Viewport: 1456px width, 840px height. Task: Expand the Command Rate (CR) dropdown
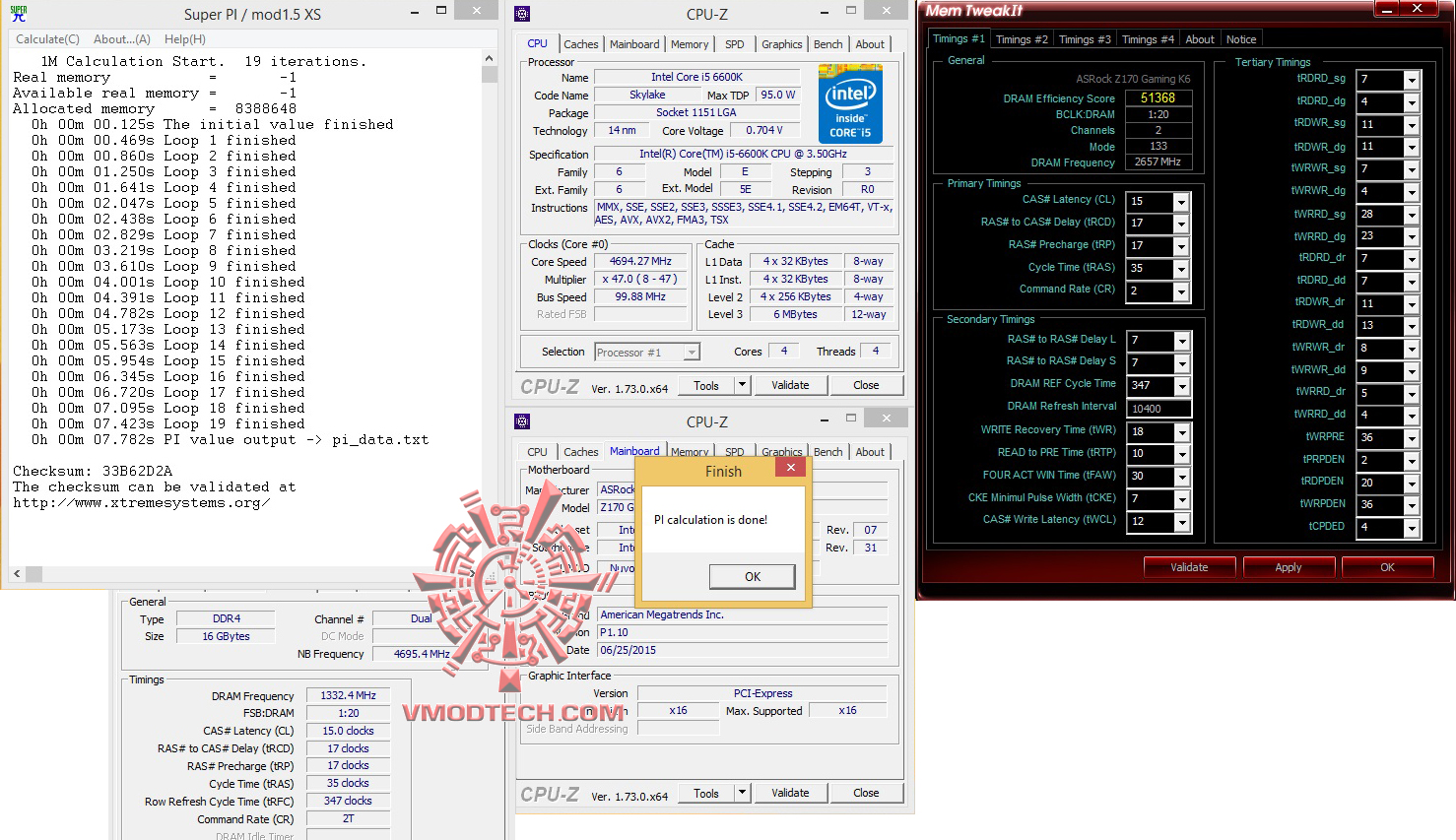[x=1181, y=291]
